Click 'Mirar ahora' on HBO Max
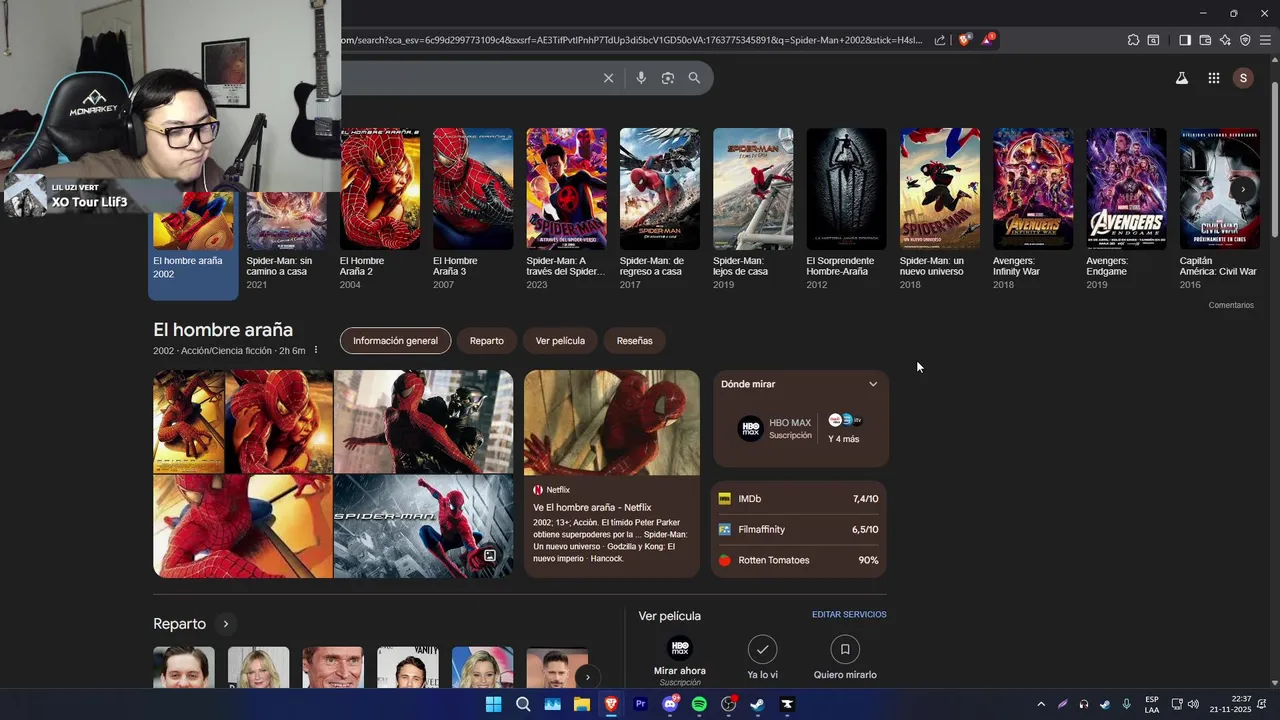This screenshot has width=1280, height=720. click(679, 660)
